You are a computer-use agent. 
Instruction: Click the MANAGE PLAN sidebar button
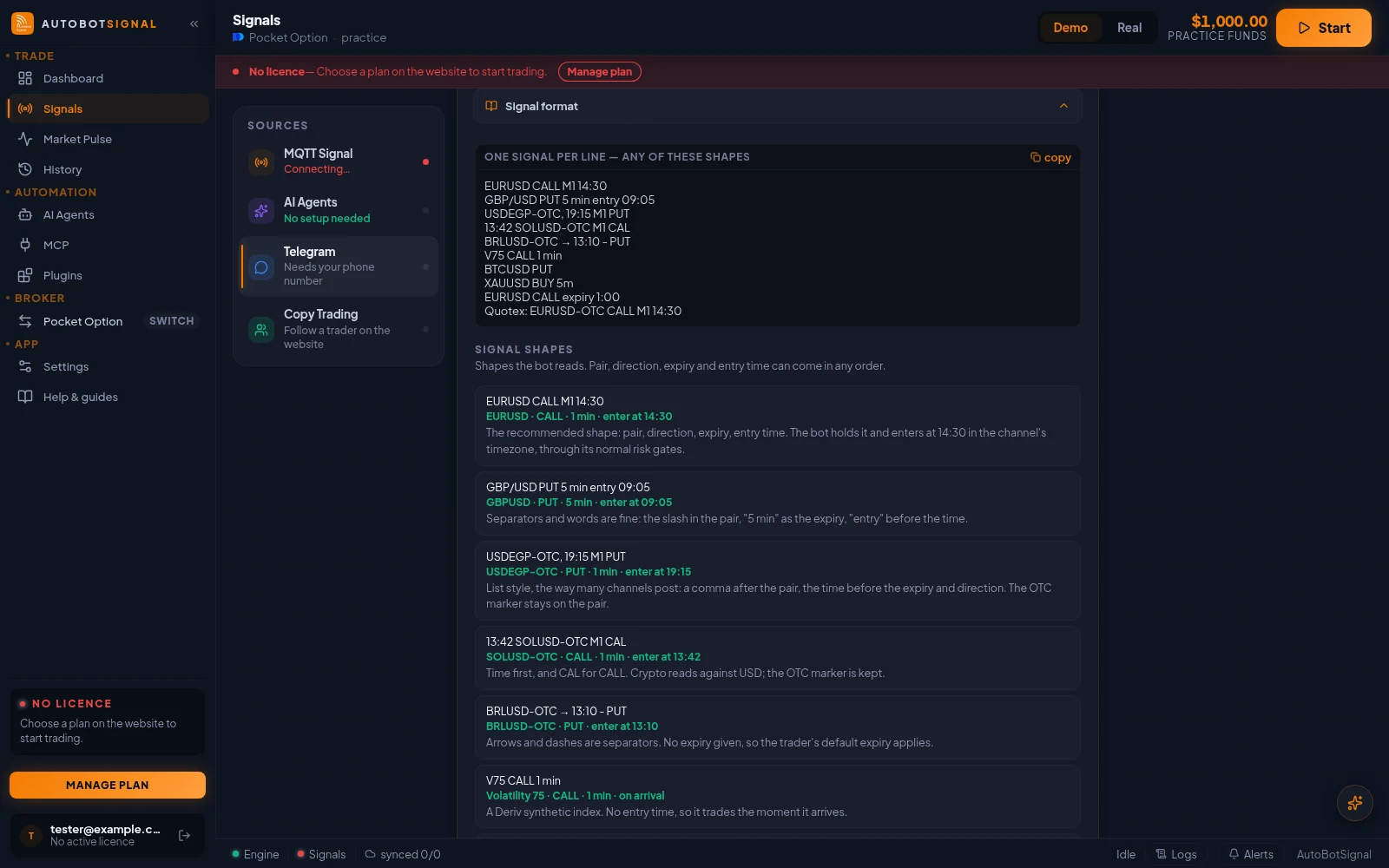pos(108,785)
